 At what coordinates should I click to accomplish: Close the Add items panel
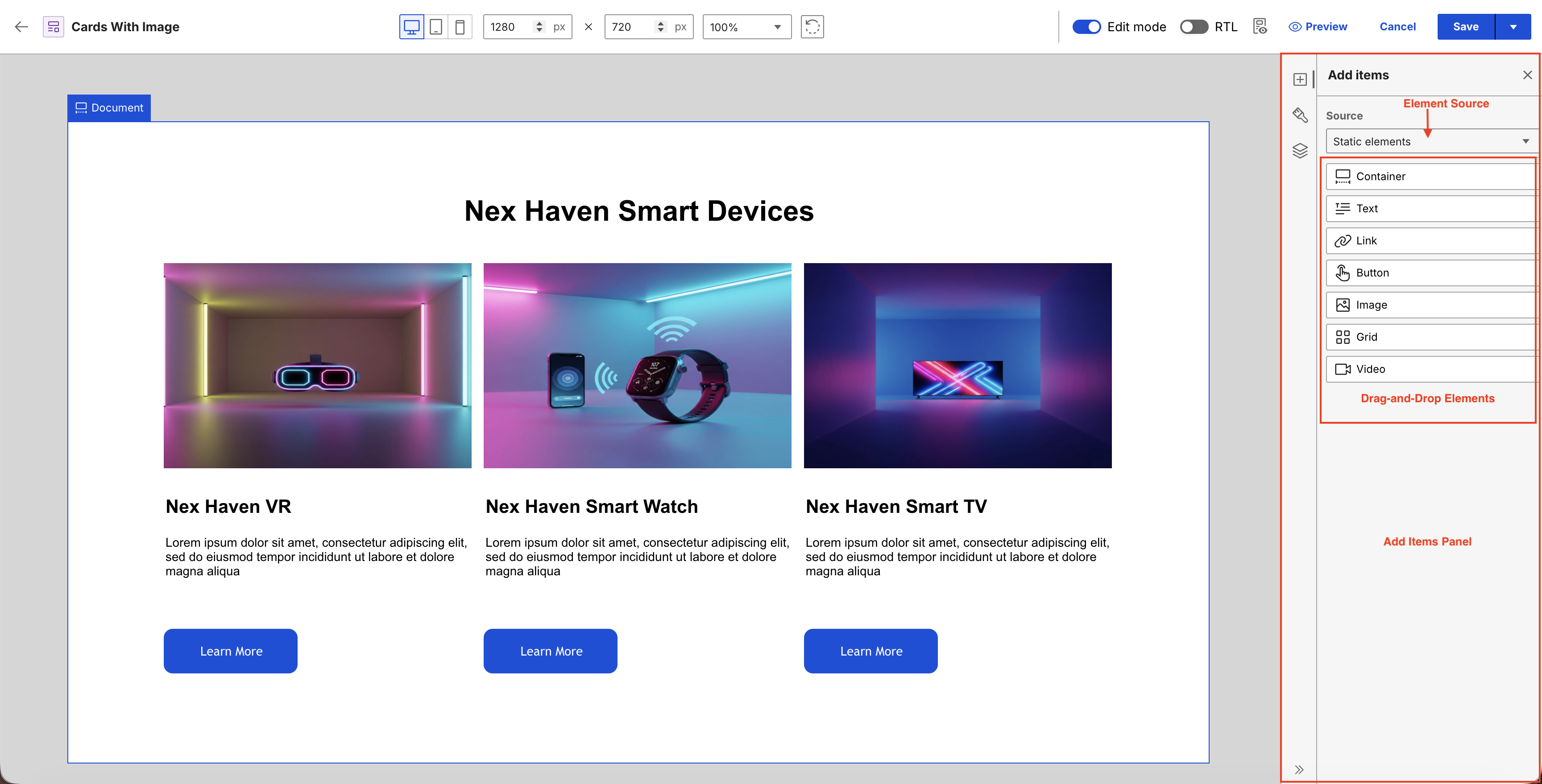[1527, 75]
